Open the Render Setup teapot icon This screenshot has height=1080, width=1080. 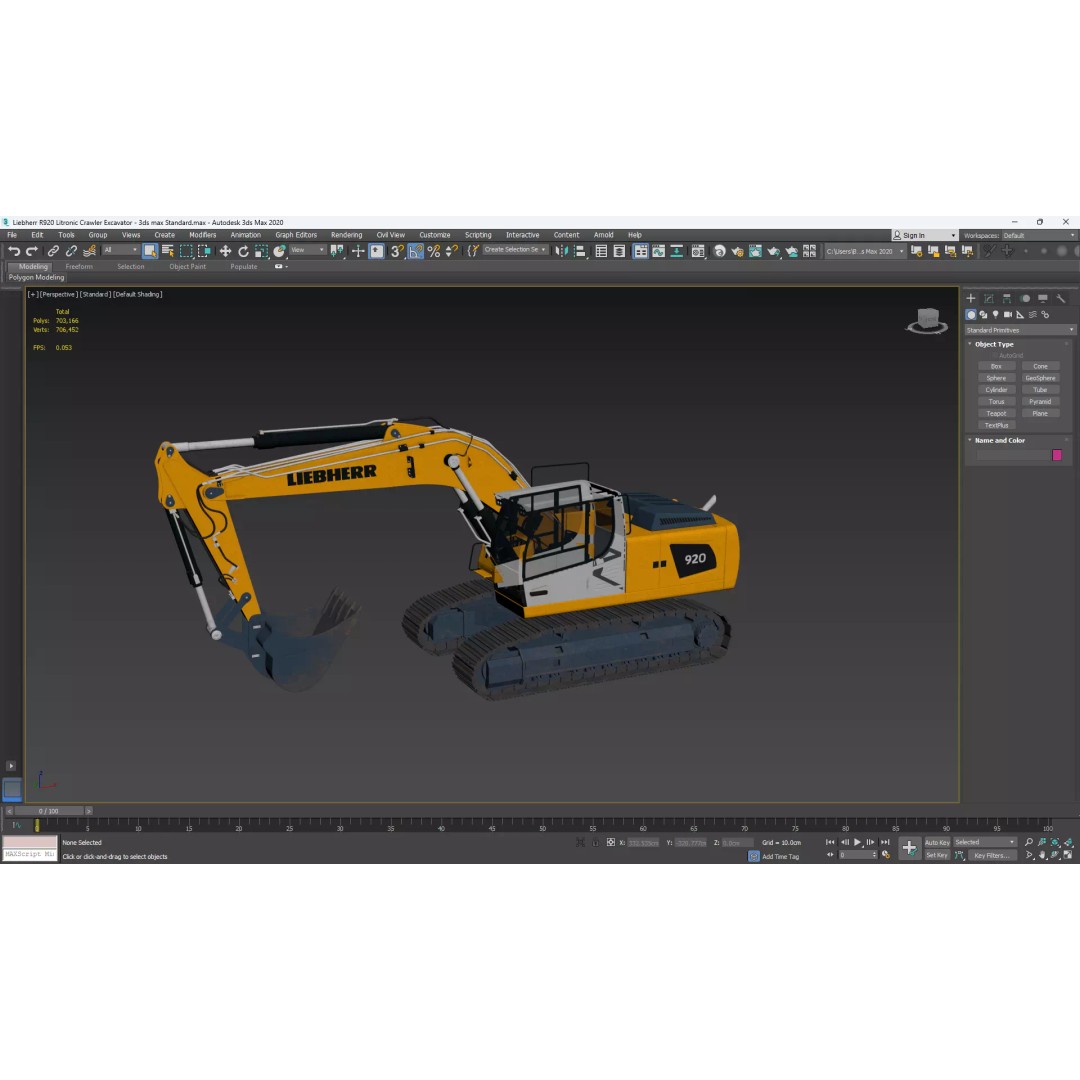737,251
